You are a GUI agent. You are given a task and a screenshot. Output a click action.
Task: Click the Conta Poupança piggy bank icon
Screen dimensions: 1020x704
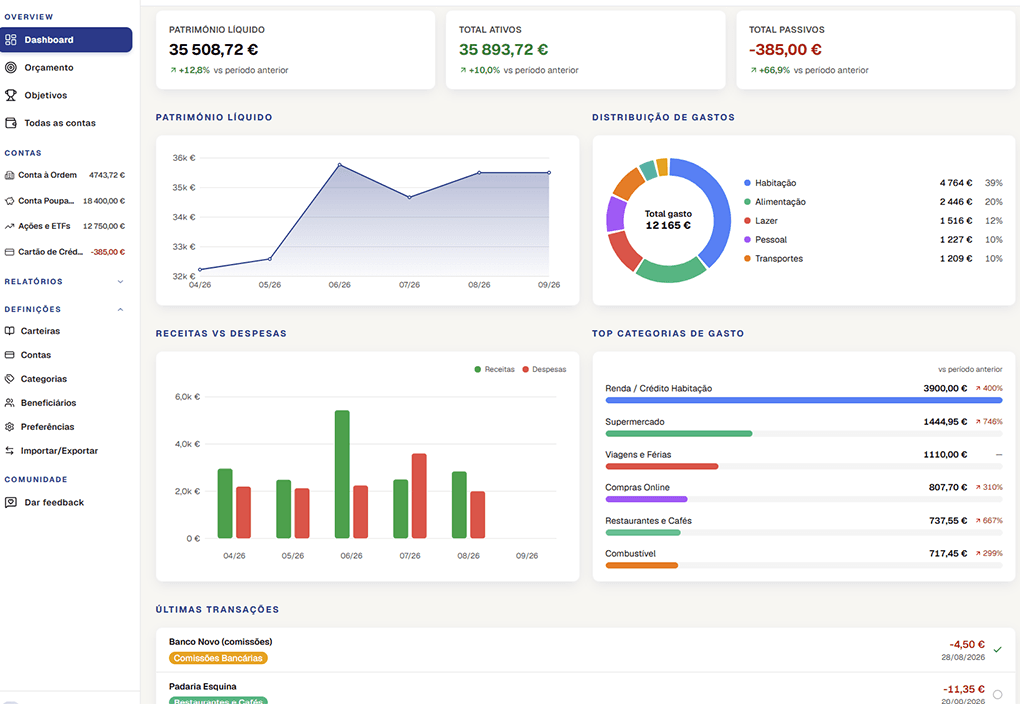[x=9, y=201]
